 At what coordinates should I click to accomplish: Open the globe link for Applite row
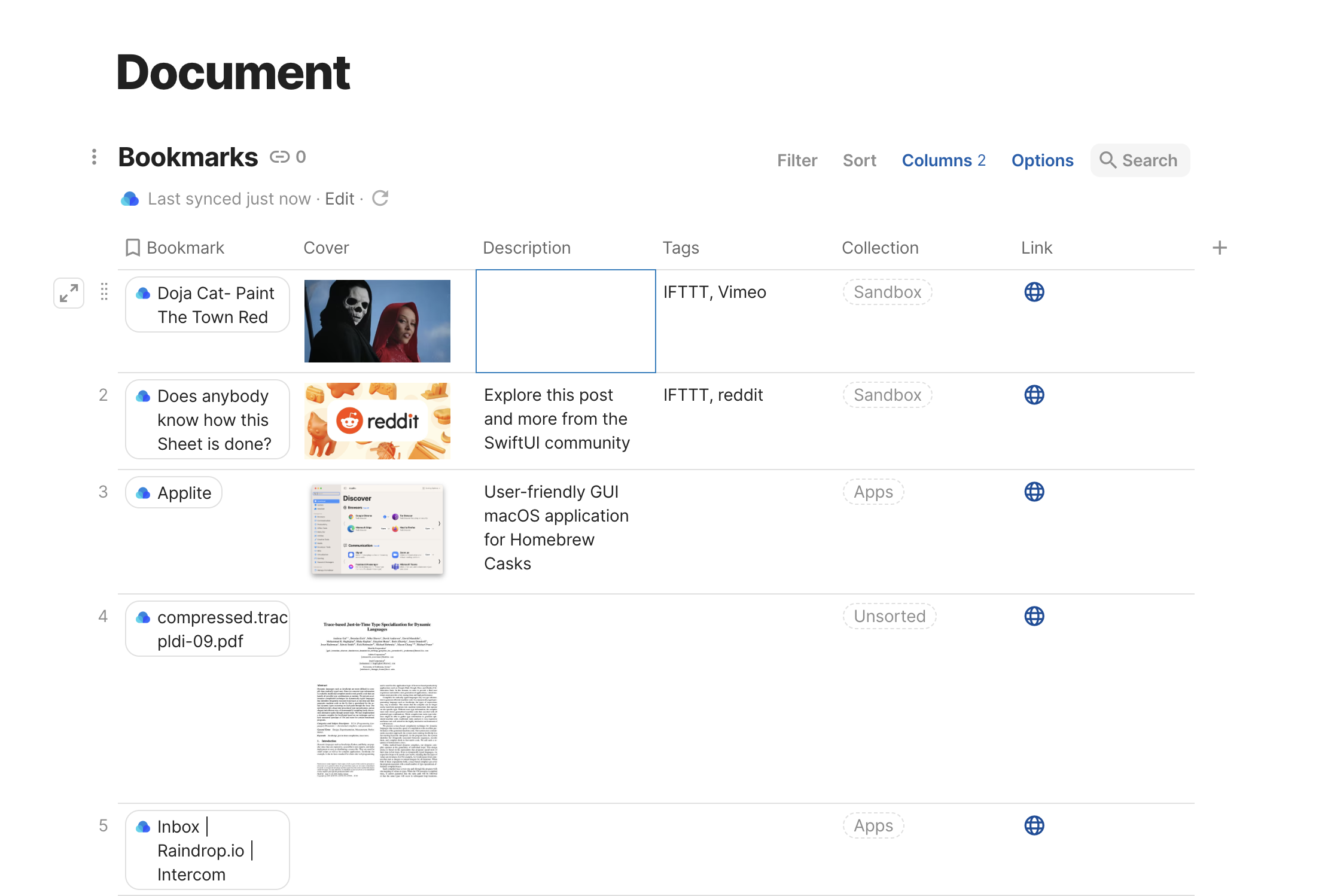point(1034,492)
